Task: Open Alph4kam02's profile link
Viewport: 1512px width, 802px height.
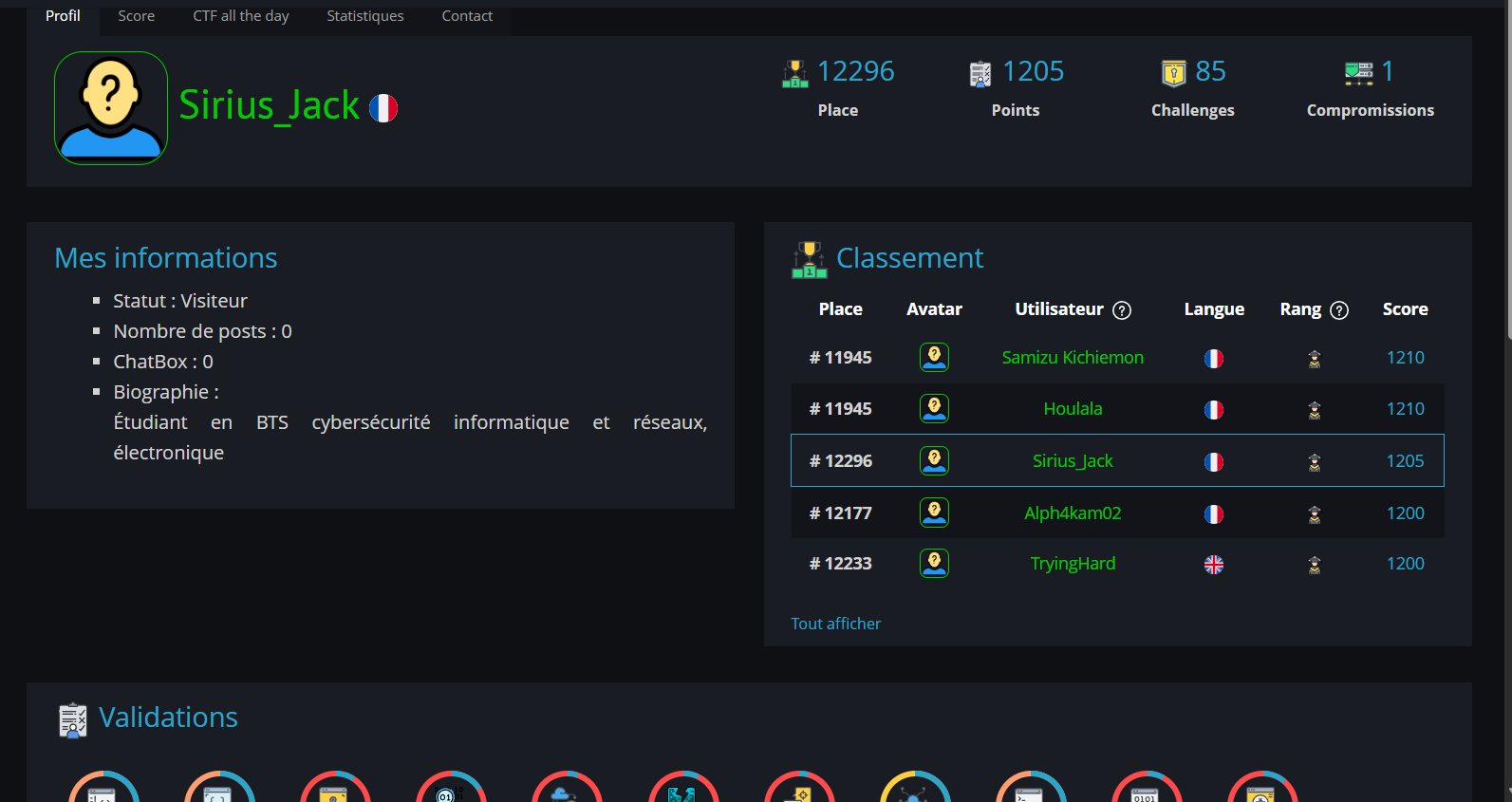Action: pyautogui.click(x=1073, y=513)
